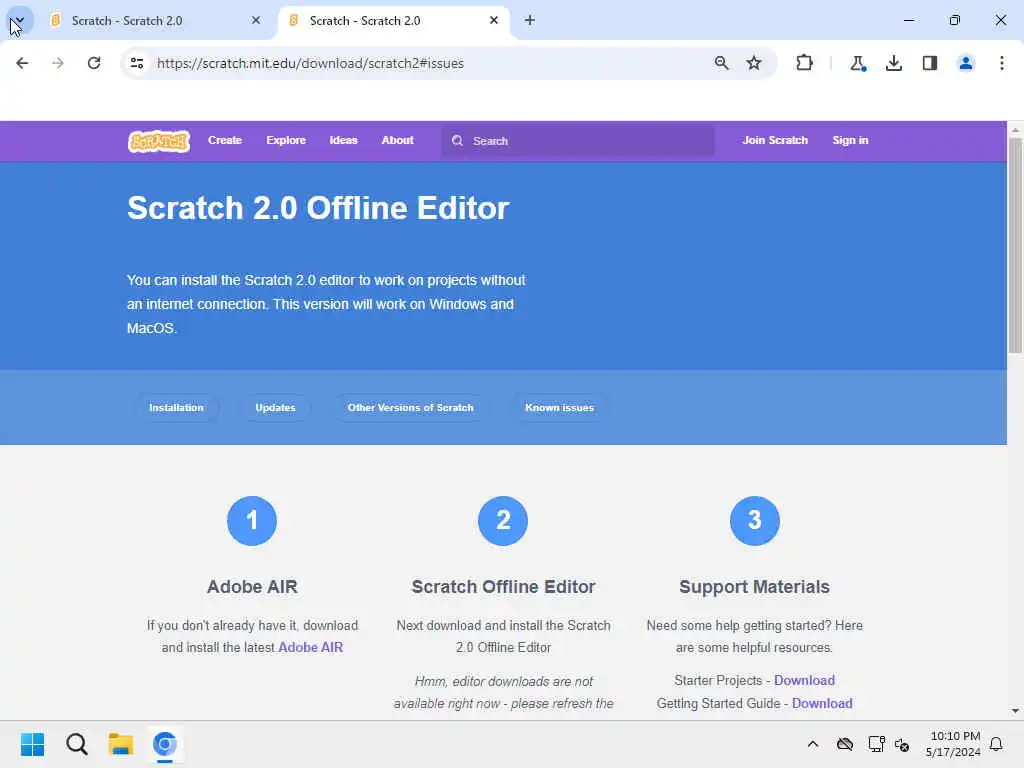Click the Scratch logo in navigation bar

click(159, 141)
